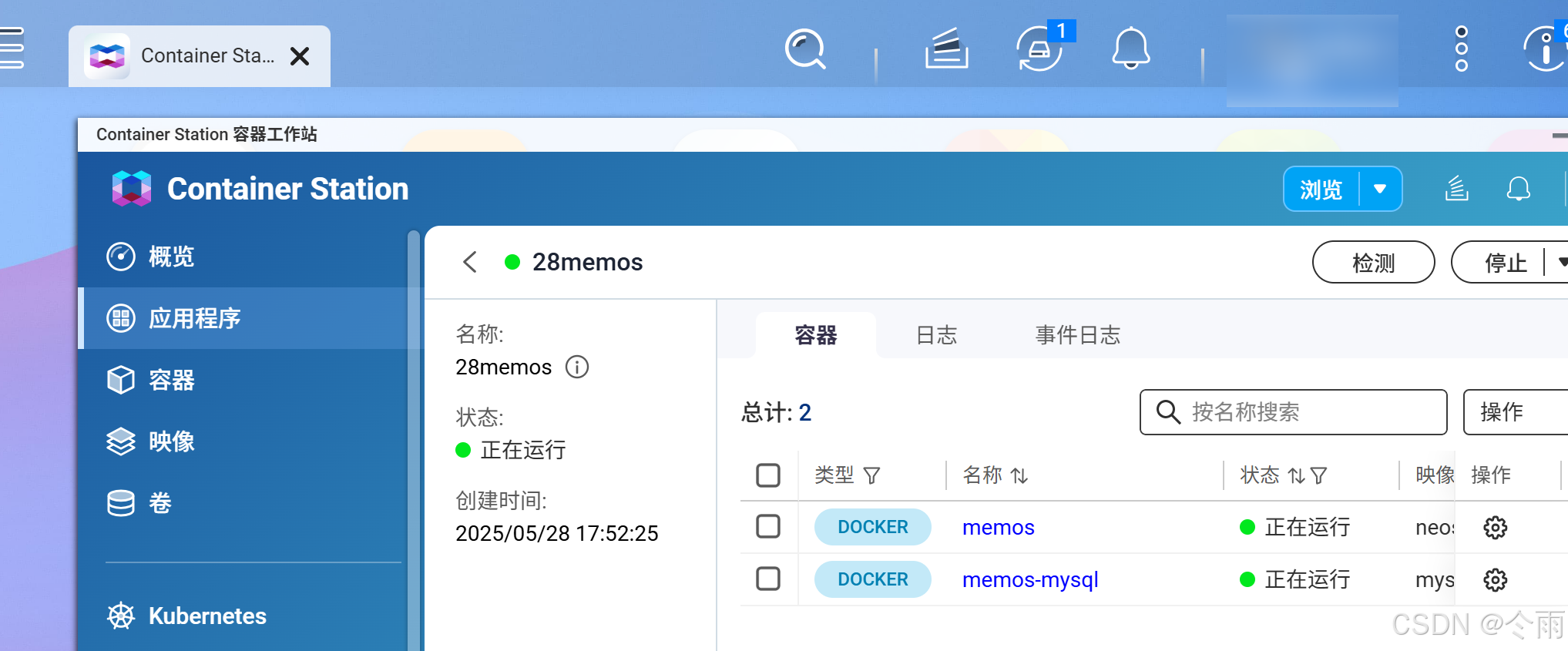Click the DOCKER badge in memos row
Image resolution: width=1568 pixels, height=651 pixels.
click(873, 527)
